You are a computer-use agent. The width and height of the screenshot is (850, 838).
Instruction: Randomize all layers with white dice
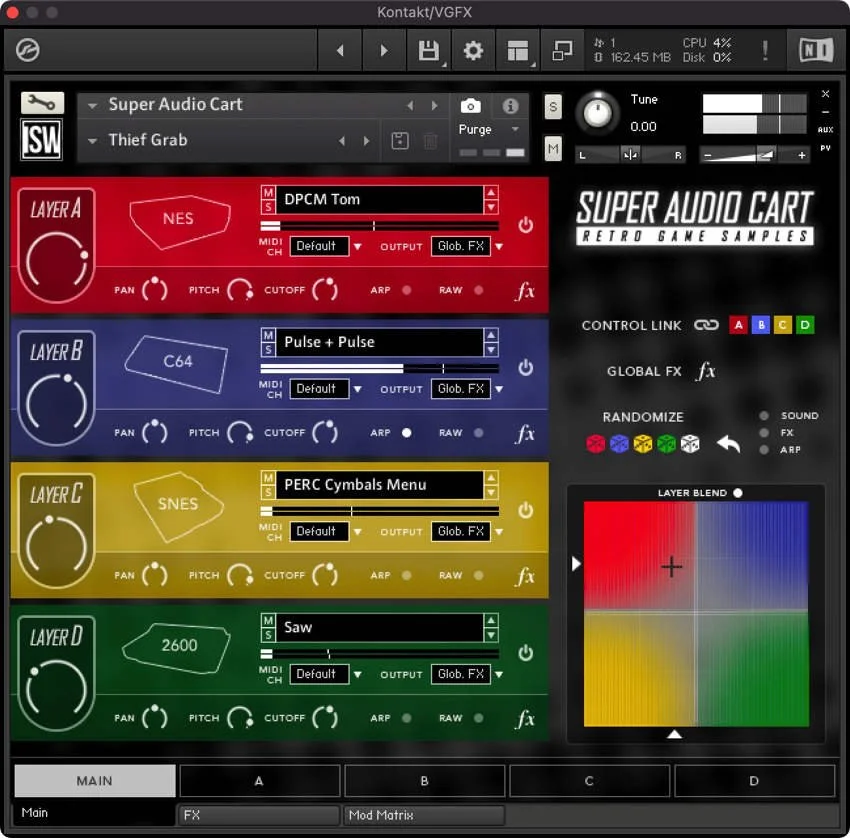point(690,444)
